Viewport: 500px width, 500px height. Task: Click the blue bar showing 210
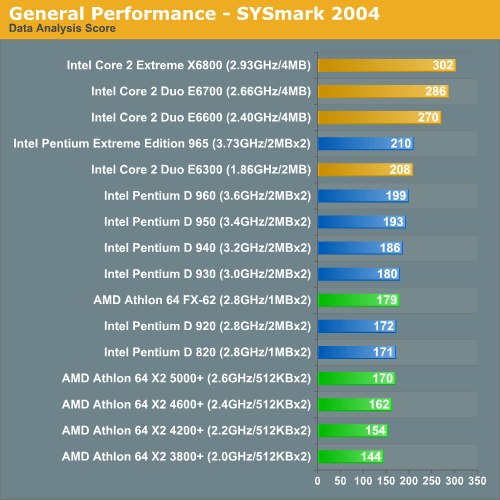coord(366,144)
